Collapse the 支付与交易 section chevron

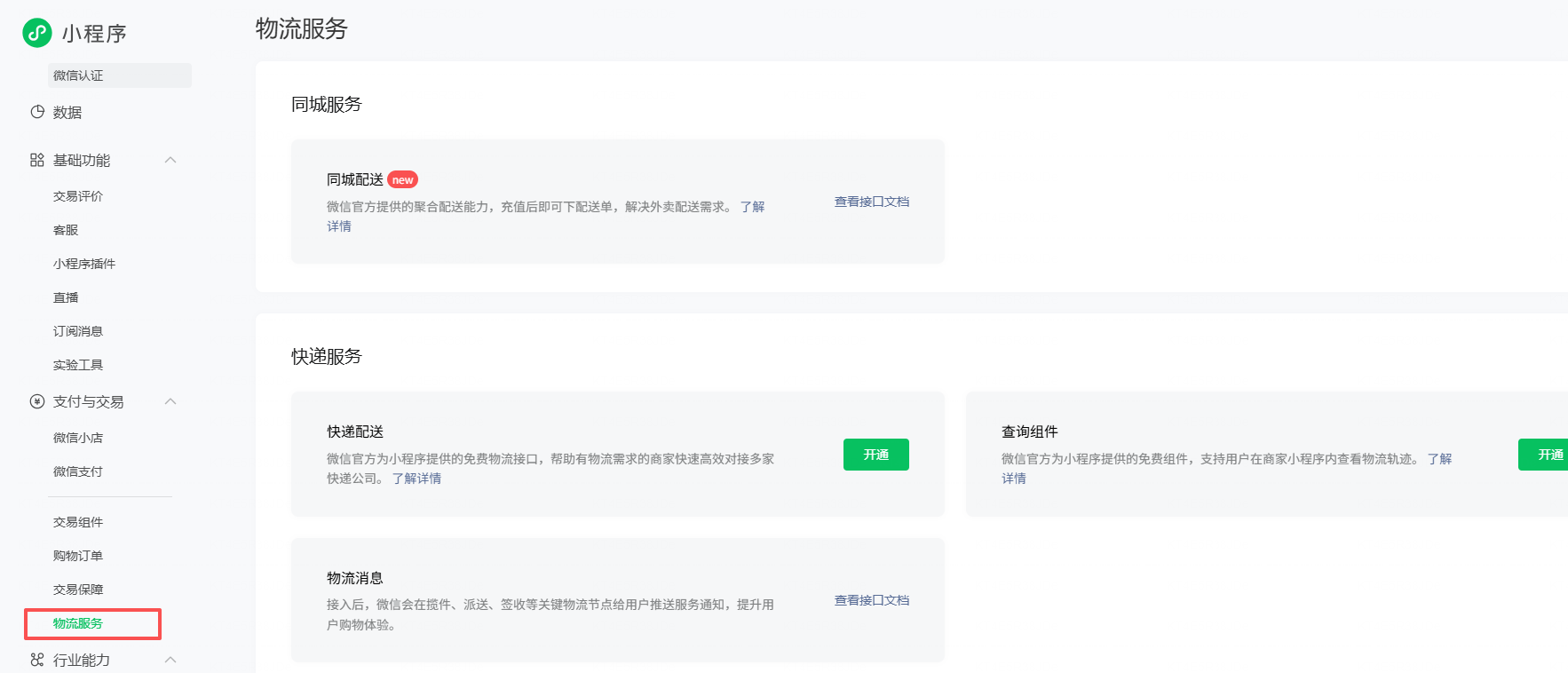tap(170, 401)
